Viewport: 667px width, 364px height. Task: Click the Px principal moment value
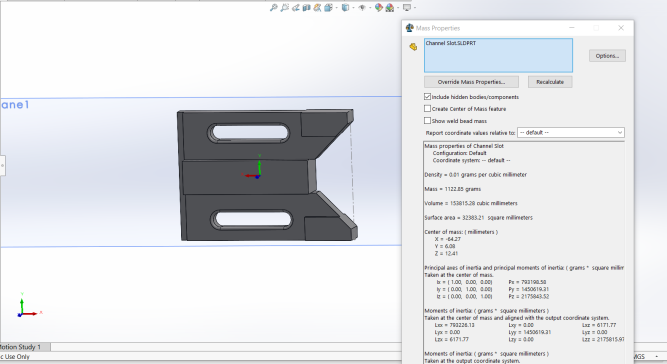(x=527, y=282)
